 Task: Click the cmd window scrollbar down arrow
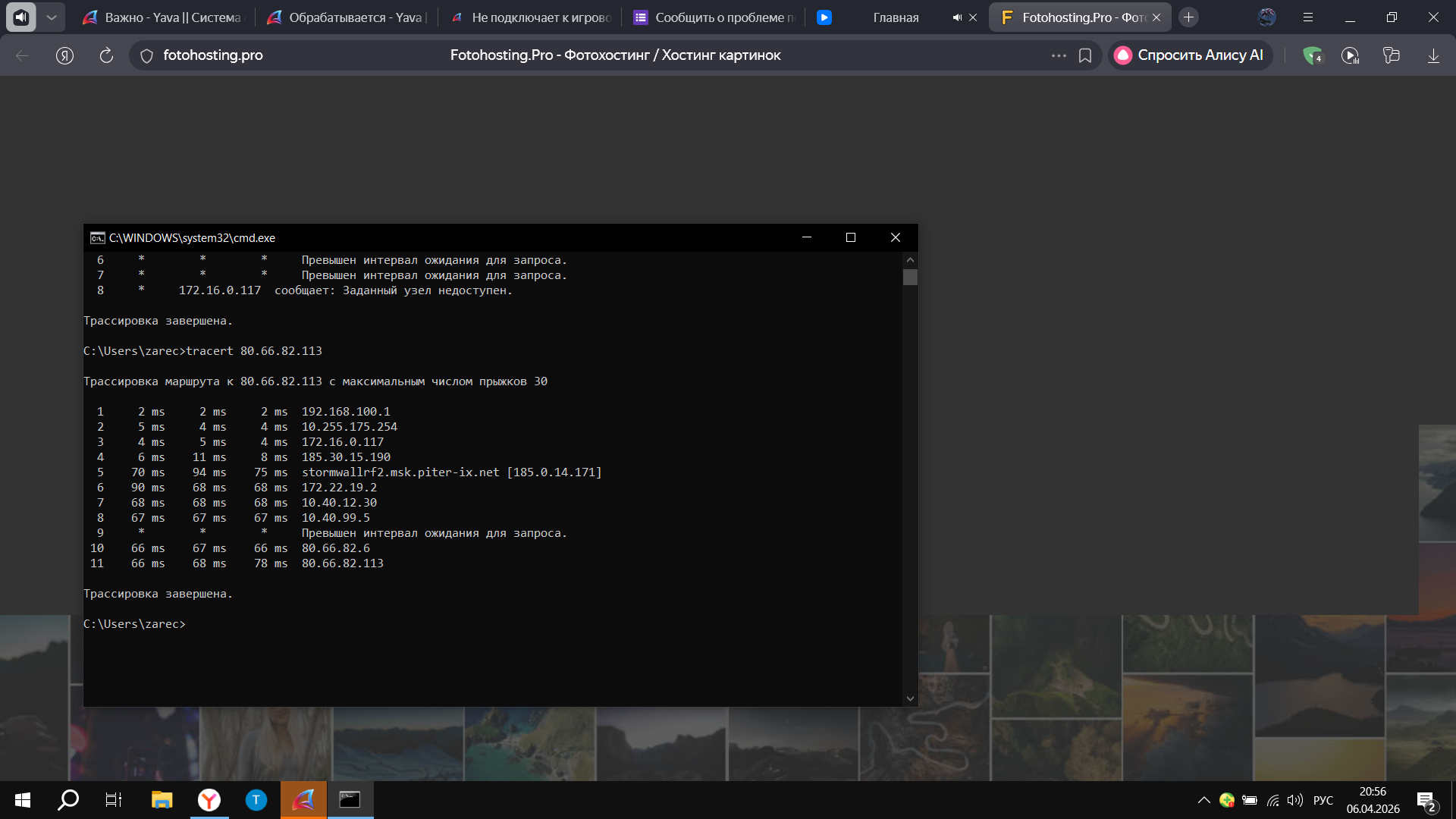click(910, 698)
